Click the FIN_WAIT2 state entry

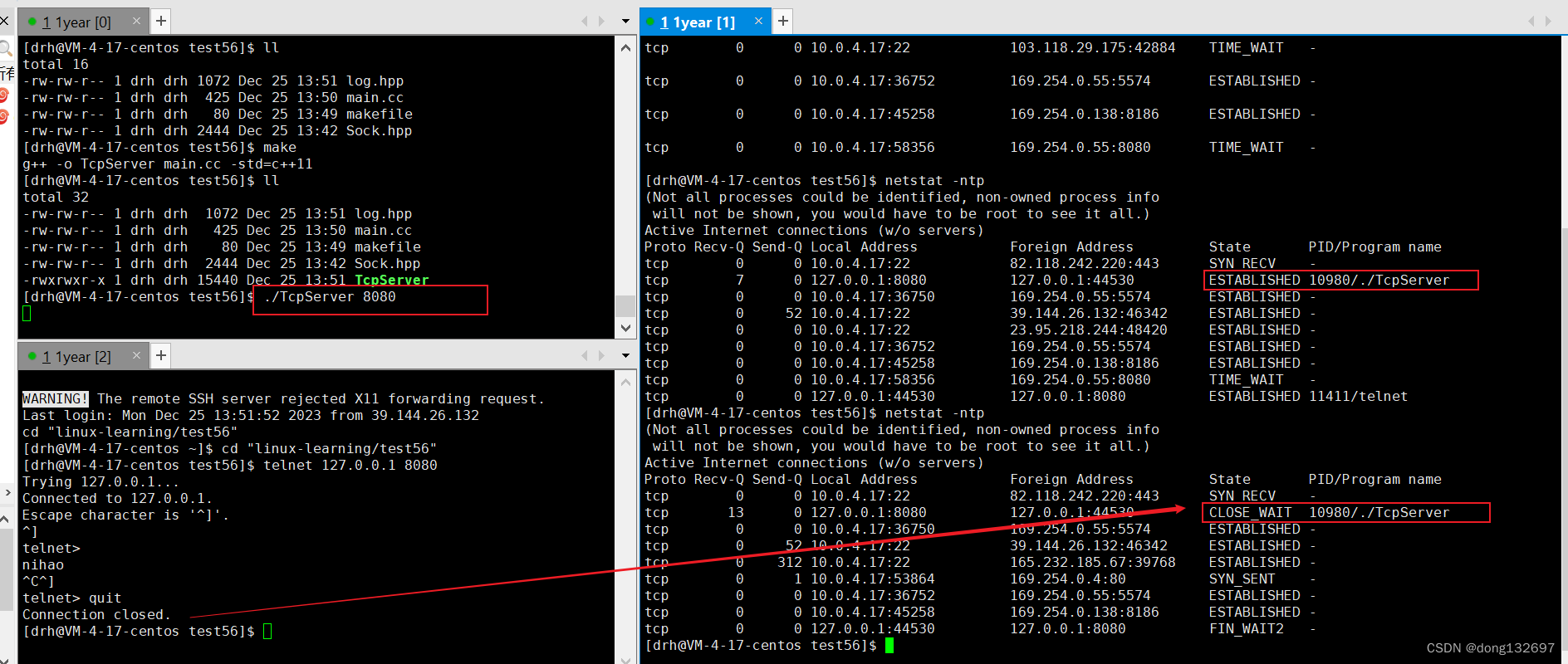point(1246,628)
